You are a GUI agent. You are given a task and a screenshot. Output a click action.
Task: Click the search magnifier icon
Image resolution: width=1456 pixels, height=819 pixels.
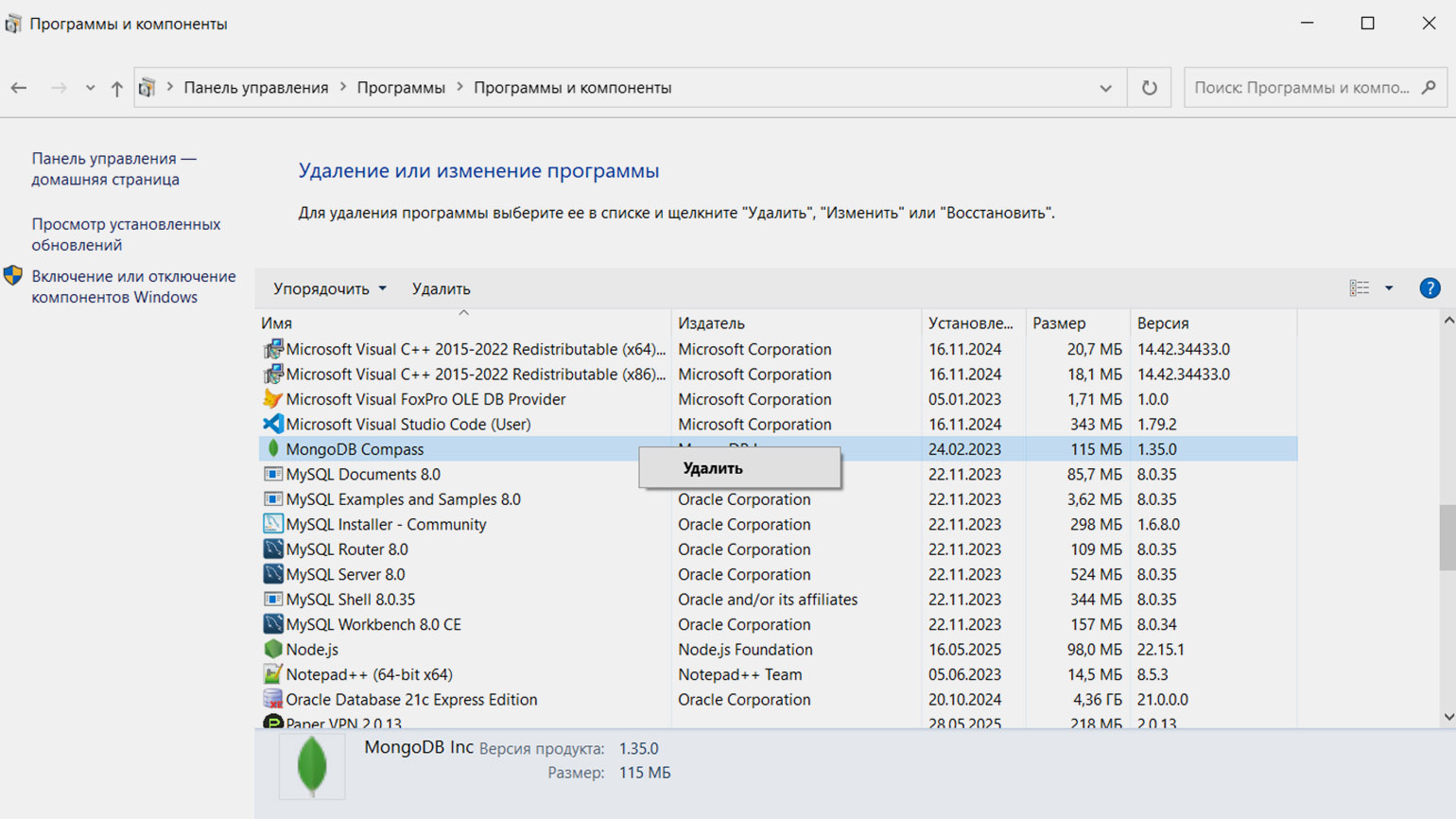pyautogui.click(x=1429, y=87)
